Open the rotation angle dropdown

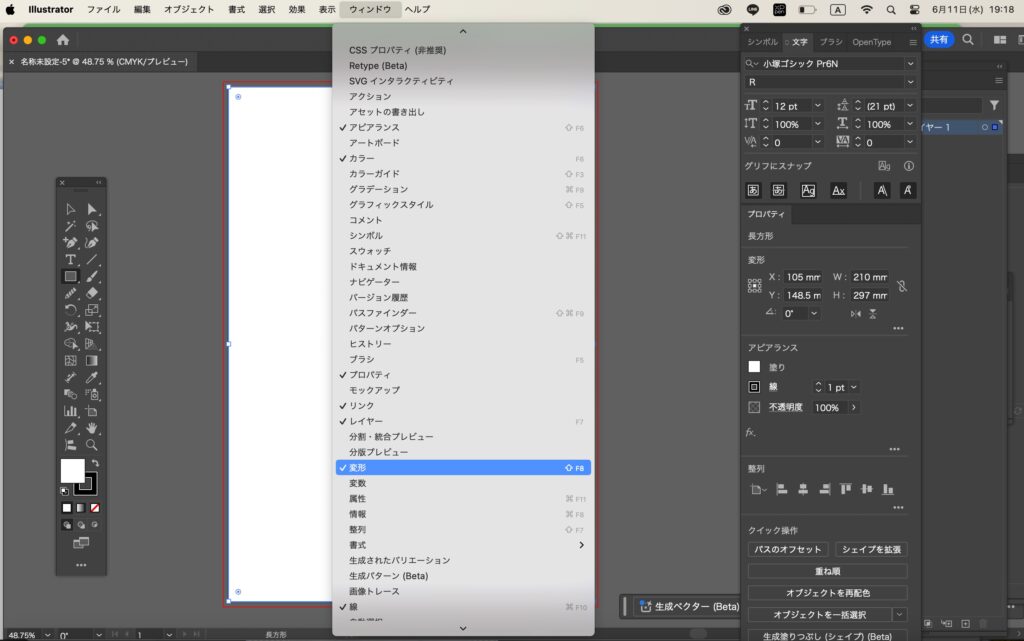[x=814, y=313]
